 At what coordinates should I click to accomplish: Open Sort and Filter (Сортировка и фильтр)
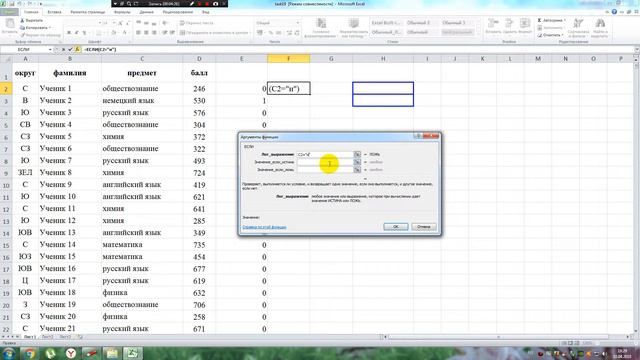pyautogui.click(x=578, y=27)
